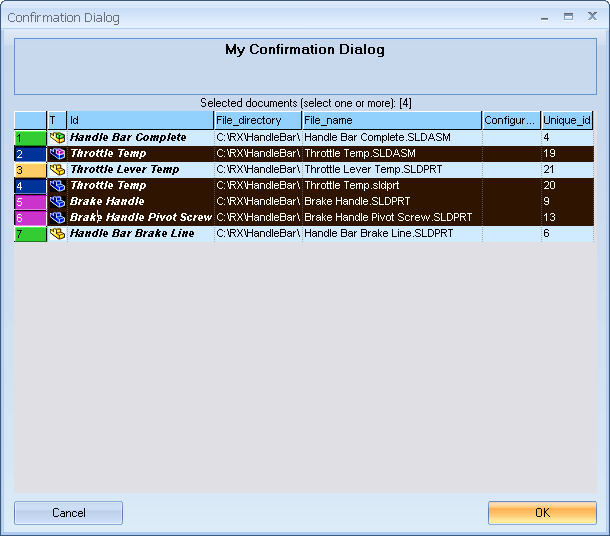Sort by File_directory column header
The image size is (610, 536).
coord(258,120)
